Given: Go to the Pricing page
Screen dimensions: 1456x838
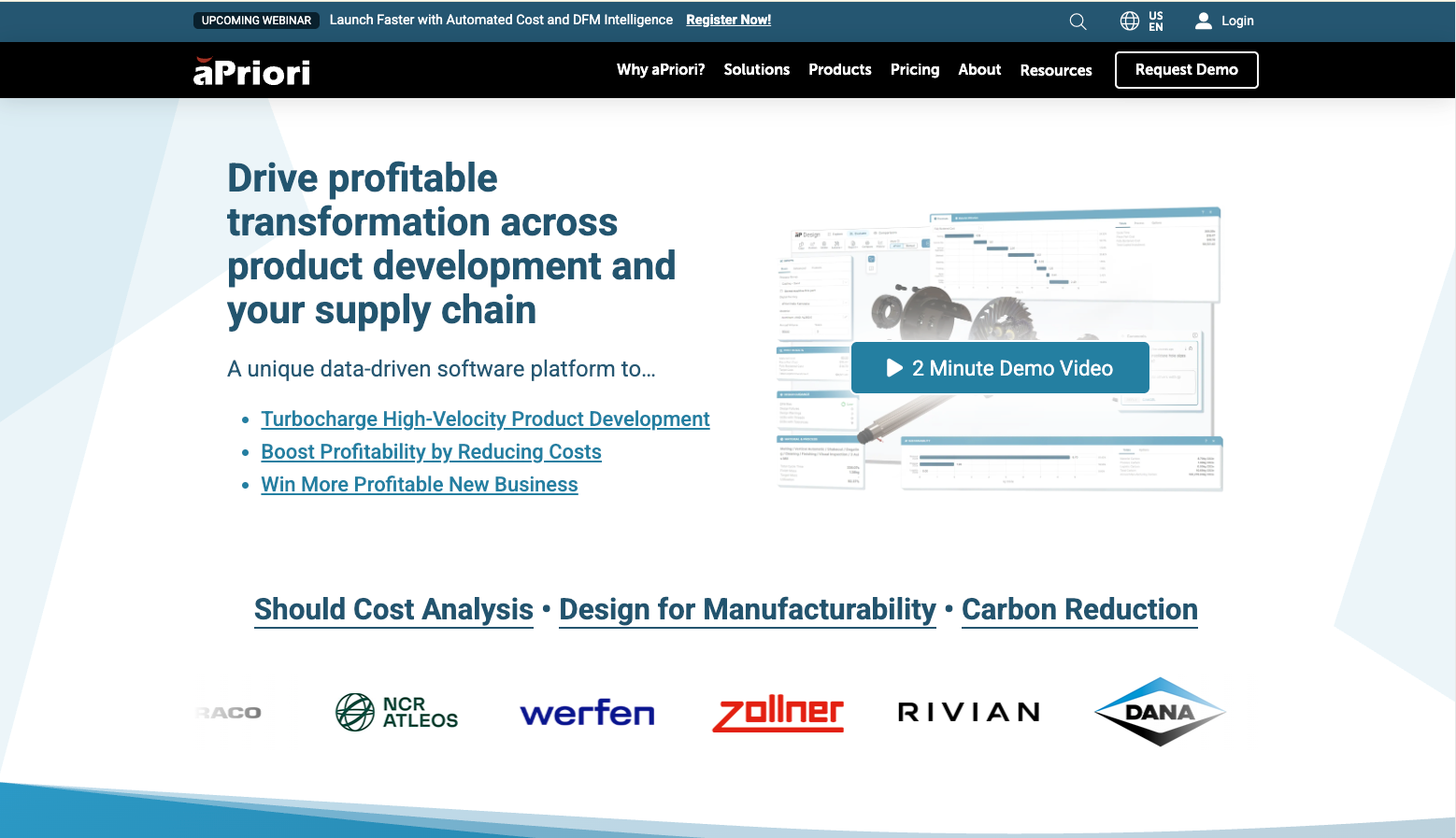Looking at the screenshot, I should [914, 70].
